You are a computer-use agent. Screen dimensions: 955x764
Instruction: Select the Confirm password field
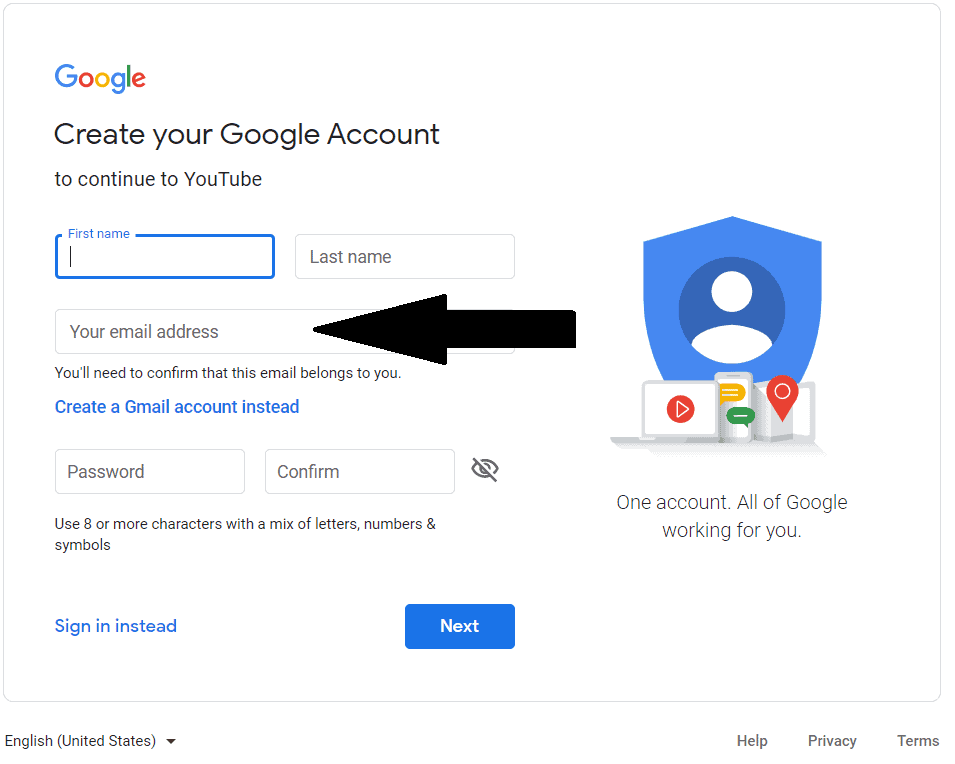(x=360, y=472)
